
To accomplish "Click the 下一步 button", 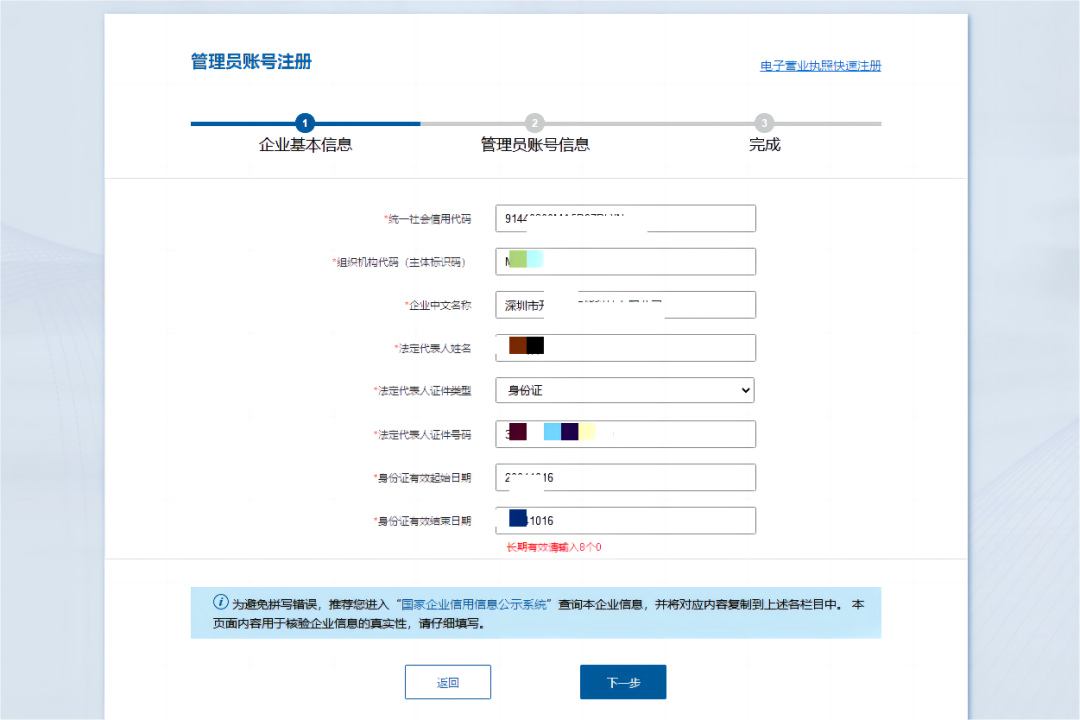I will (623, 681).
